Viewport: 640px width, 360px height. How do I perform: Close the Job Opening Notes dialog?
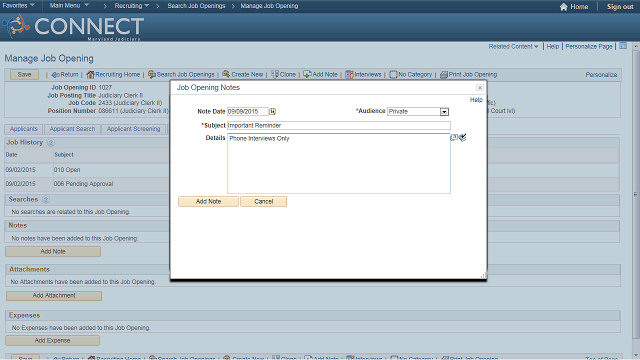(480, 88)
